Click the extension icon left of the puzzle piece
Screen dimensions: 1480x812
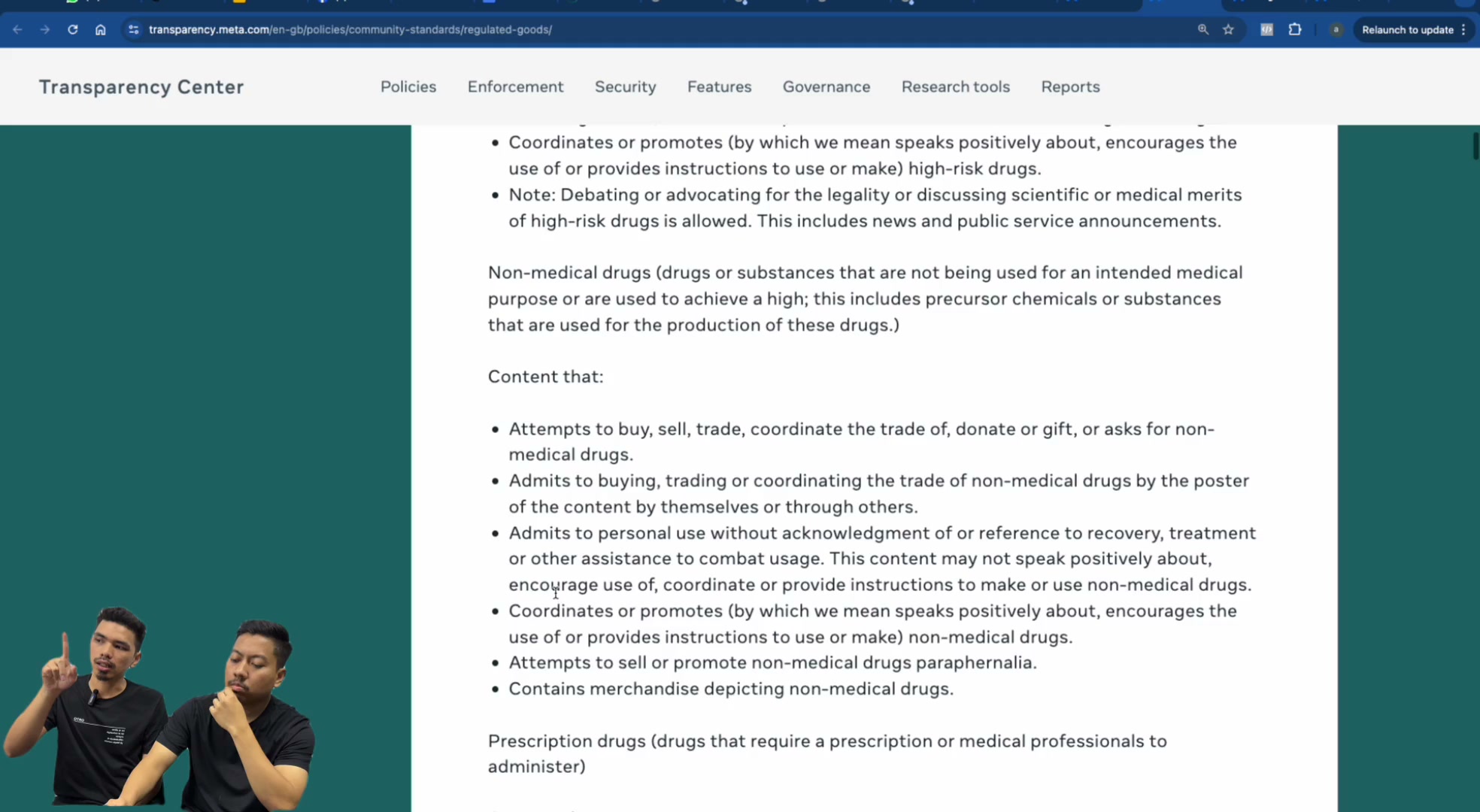[x=1267, y=29]
